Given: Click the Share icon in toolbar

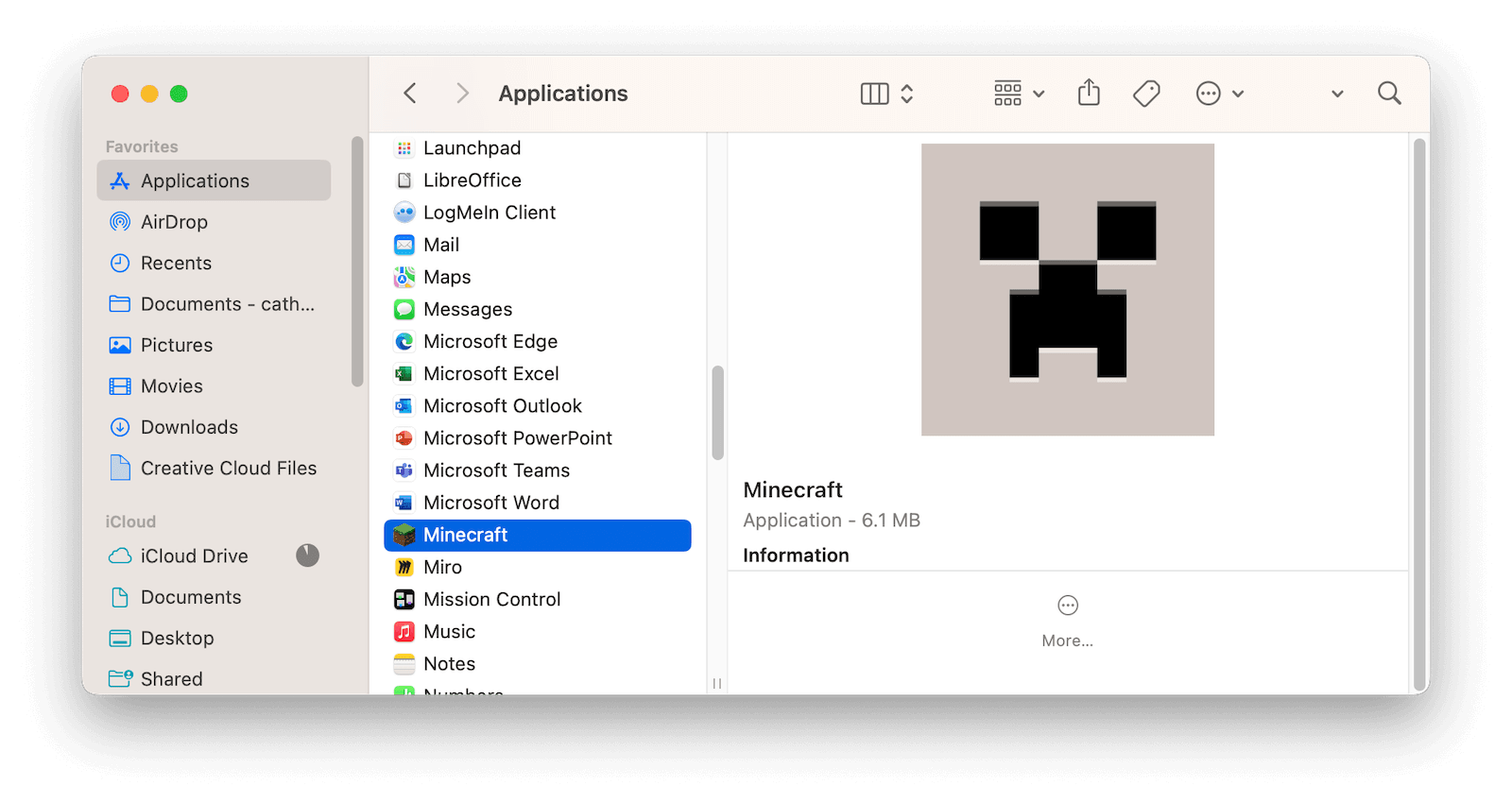Looking at the screenshot, I should (x=1089, y=93).
